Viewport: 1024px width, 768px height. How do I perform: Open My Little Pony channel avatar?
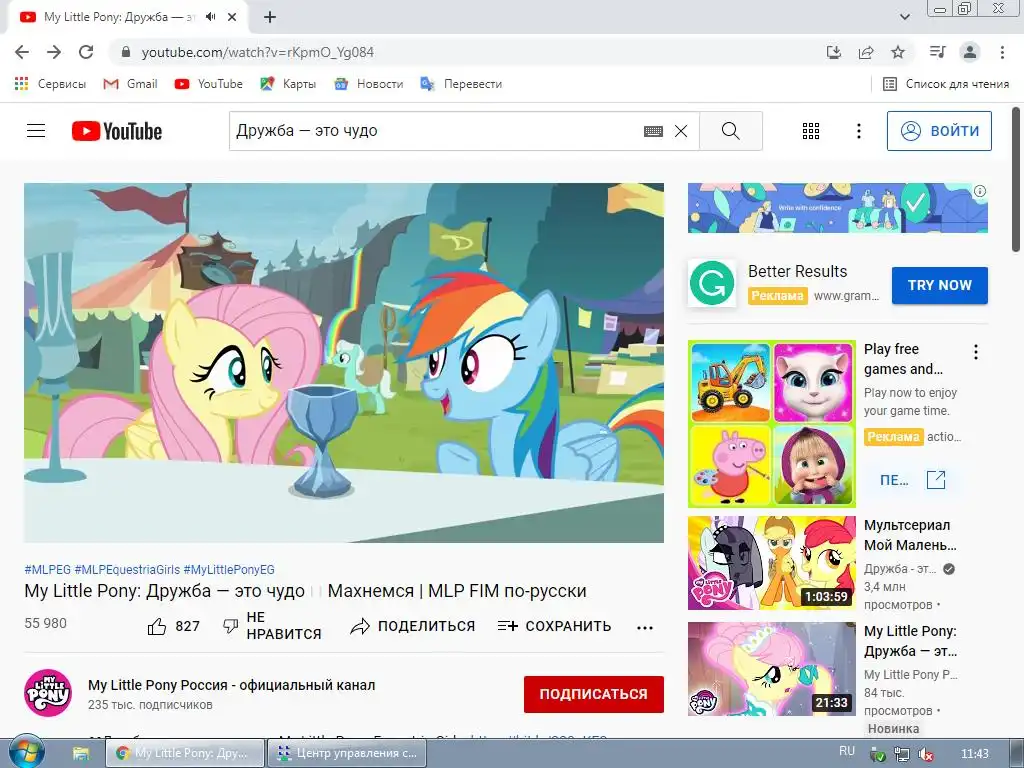(48, 693)
